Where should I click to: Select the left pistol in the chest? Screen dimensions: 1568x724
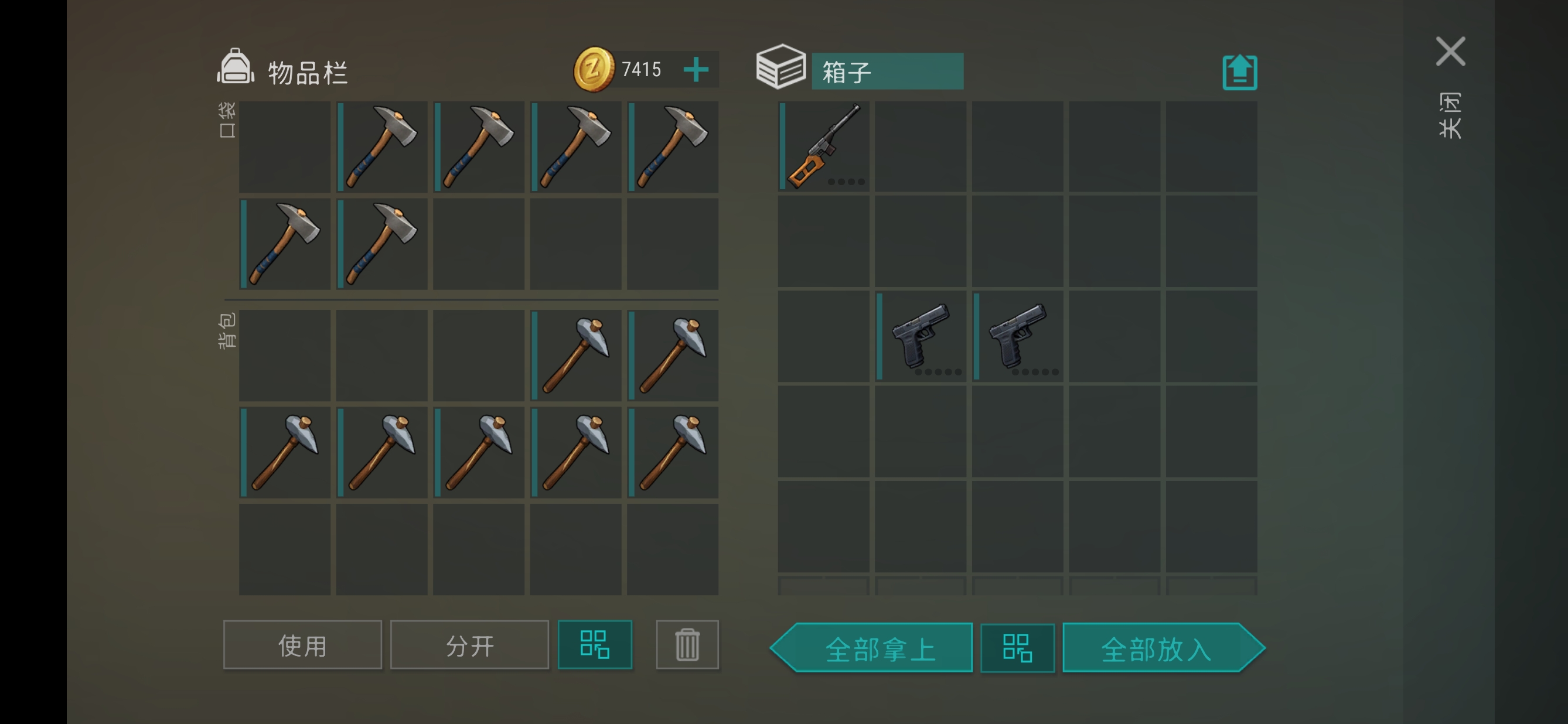click(x=921, y=336)
